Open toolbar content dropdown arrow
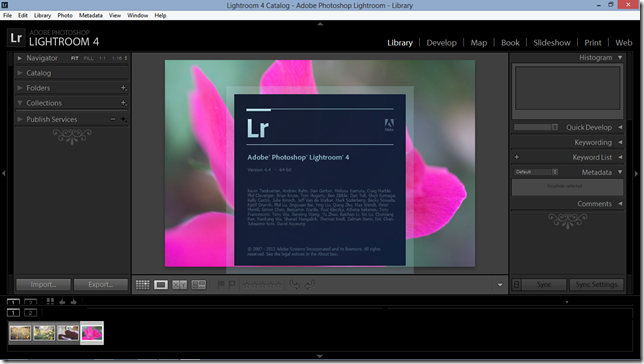 pos(500,284)
